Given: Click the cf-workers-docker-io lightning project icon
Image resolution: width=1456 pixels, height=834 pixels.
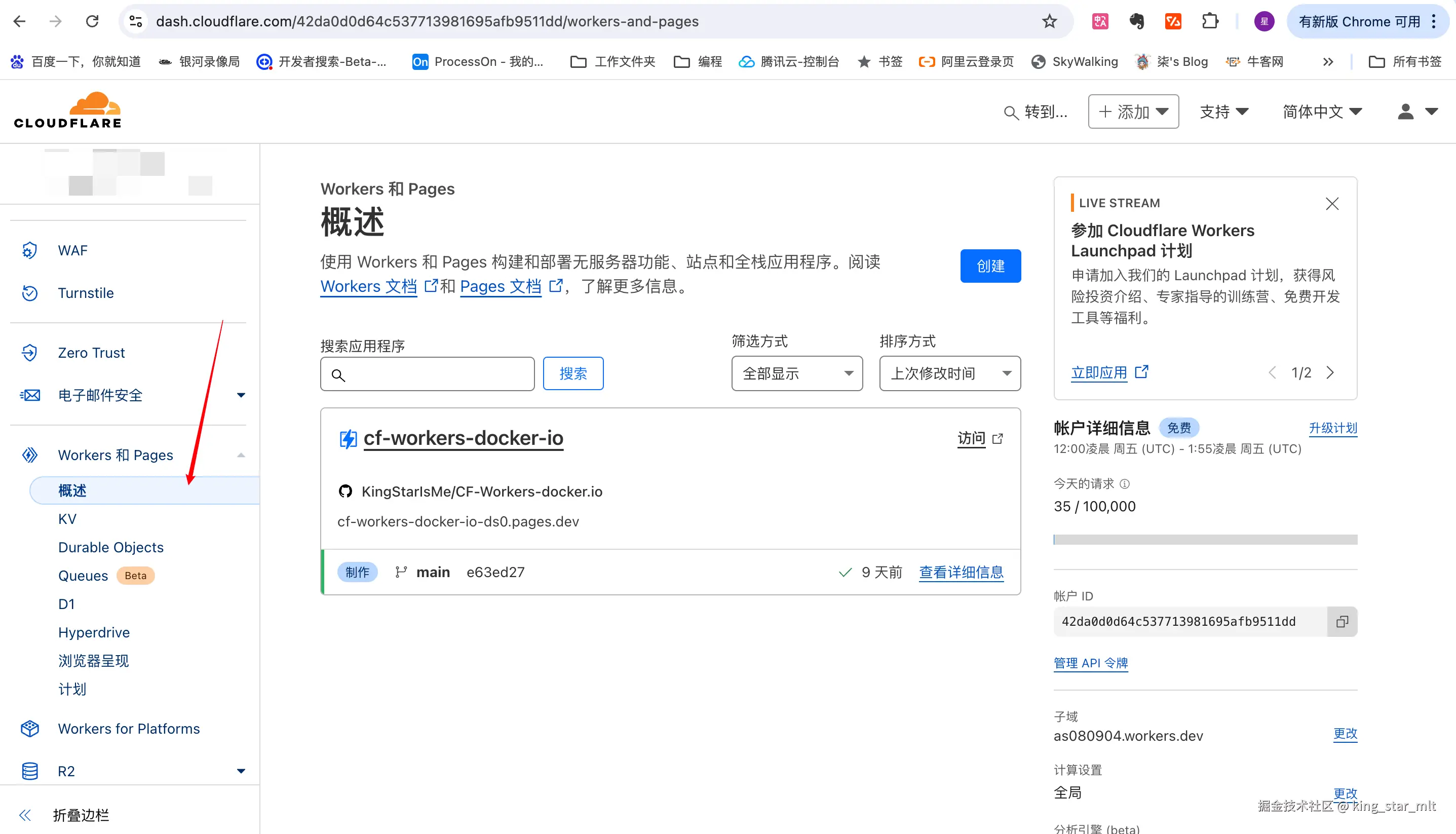Looking at the screenshot, I should 348,439.
